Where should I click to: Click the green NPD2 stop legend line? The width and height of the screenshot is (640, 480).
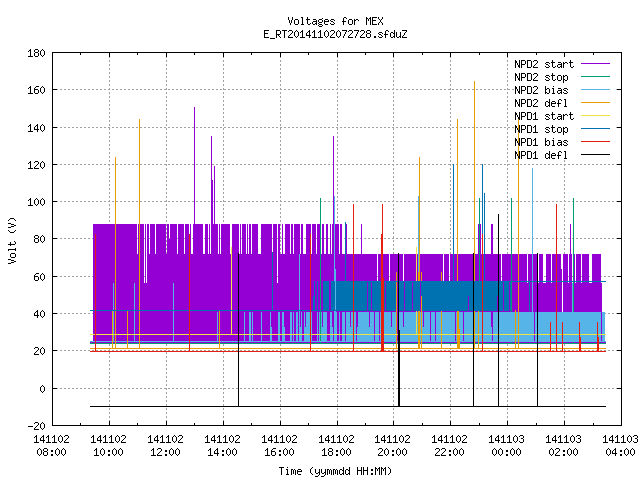tap(595, 77)
